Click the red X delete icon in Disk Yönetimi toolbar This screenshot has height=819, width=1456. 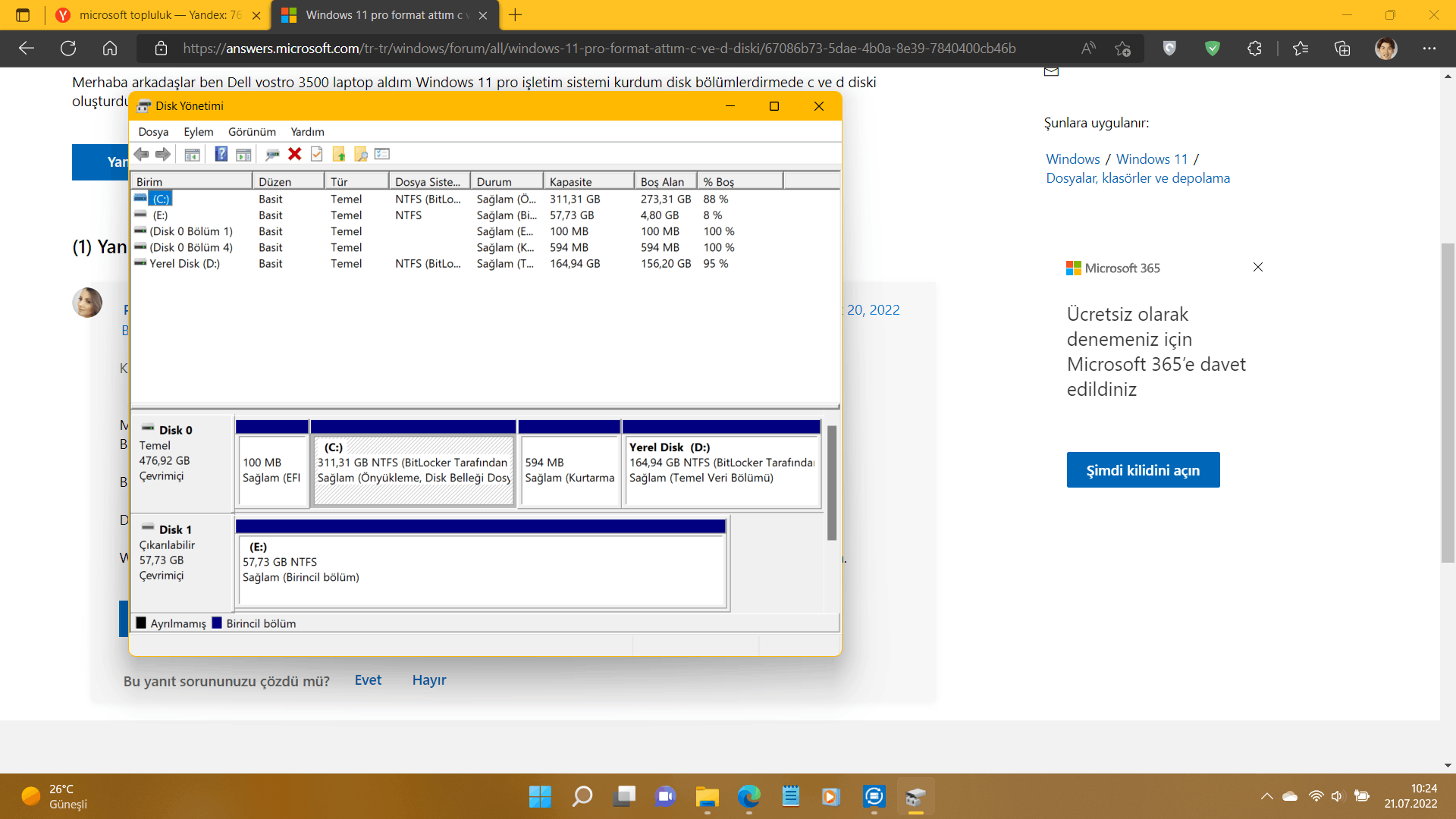tap(295, 154)
